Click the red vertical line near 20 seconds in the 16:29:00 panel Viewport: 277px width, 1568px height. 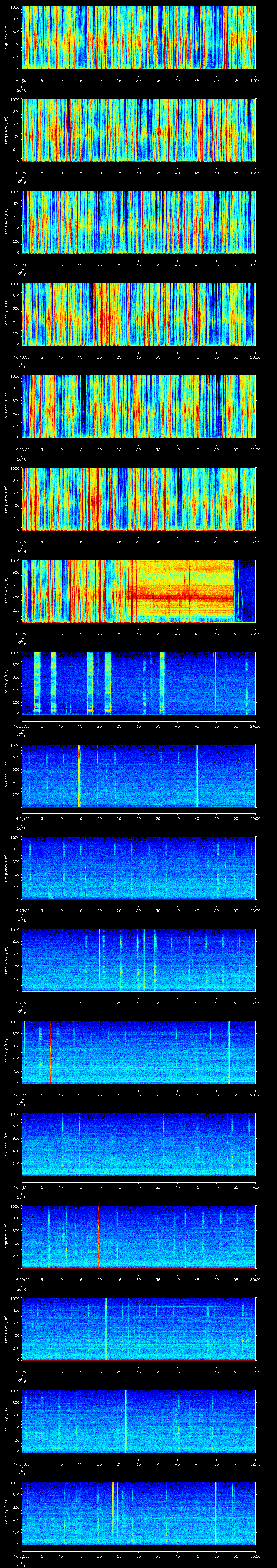(x=99, y=1237)
